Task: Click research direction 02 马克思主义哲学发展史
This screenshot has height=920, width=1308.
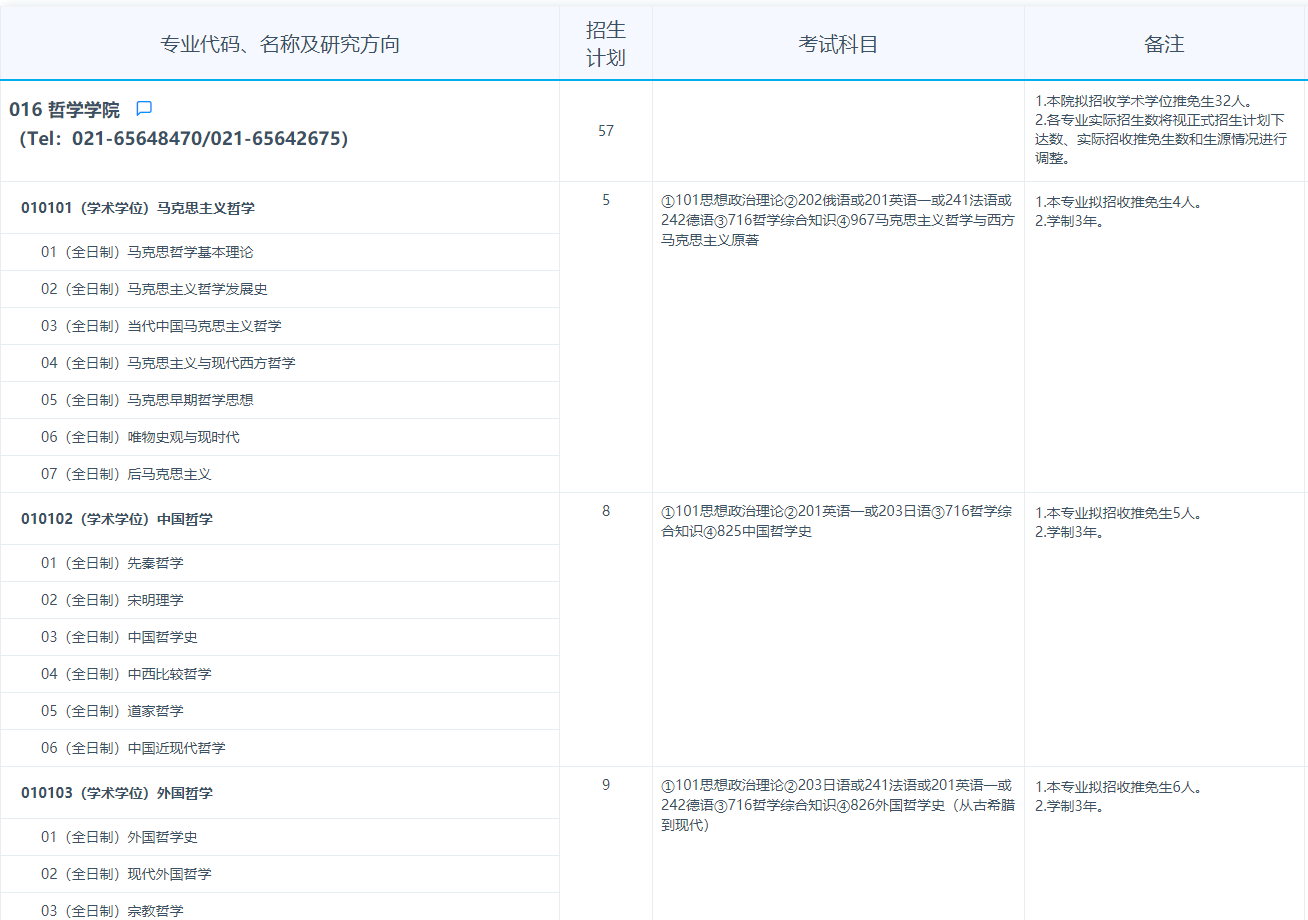Action: pyautogui.click(x=154, y=289)
